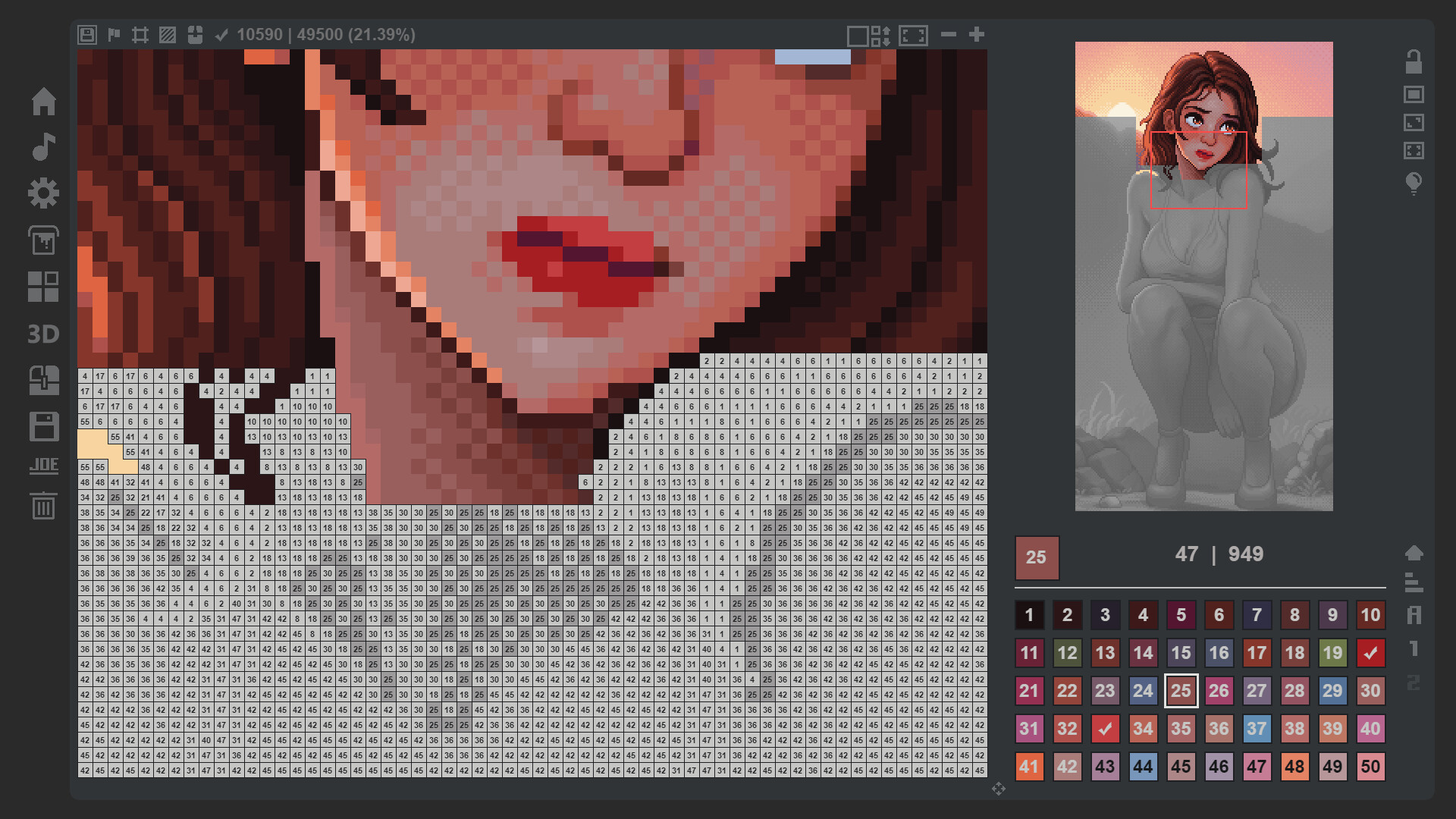Zoom in with the plus button
Image resolution: width=1456 pixels, height=819 pixels.
point(977,35)
